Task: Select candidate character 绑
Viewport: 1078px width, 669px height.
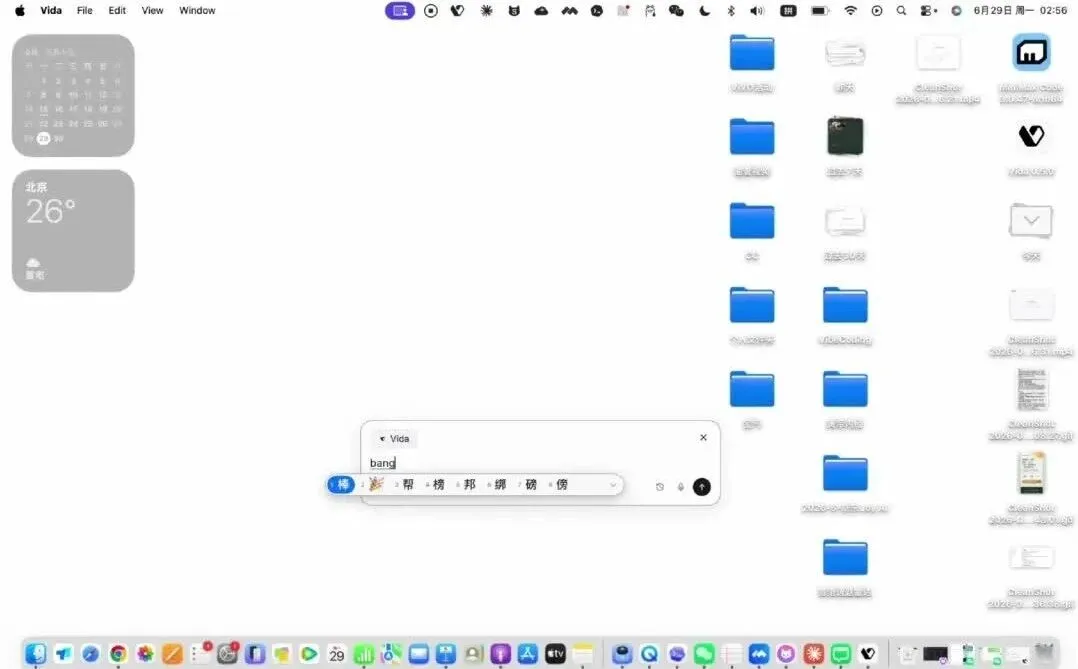Action: pyautogui.click(x=500, y=485)
